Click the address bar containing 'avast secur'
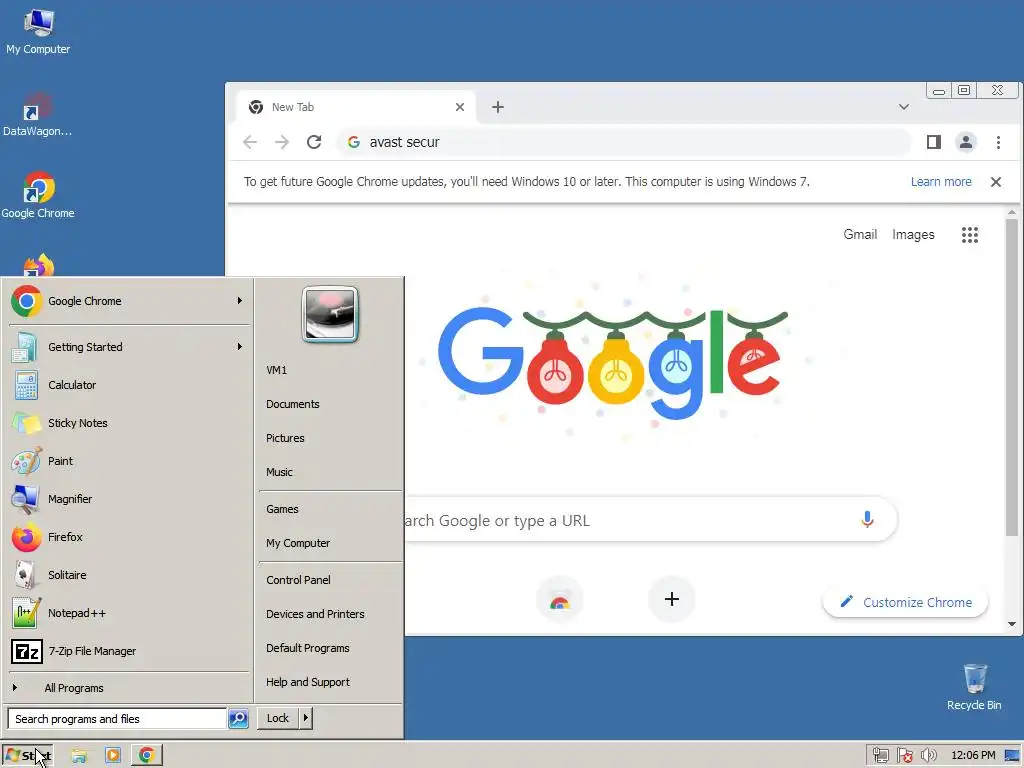The width and height of the screenshot is (1024, 768). (624, 142)
